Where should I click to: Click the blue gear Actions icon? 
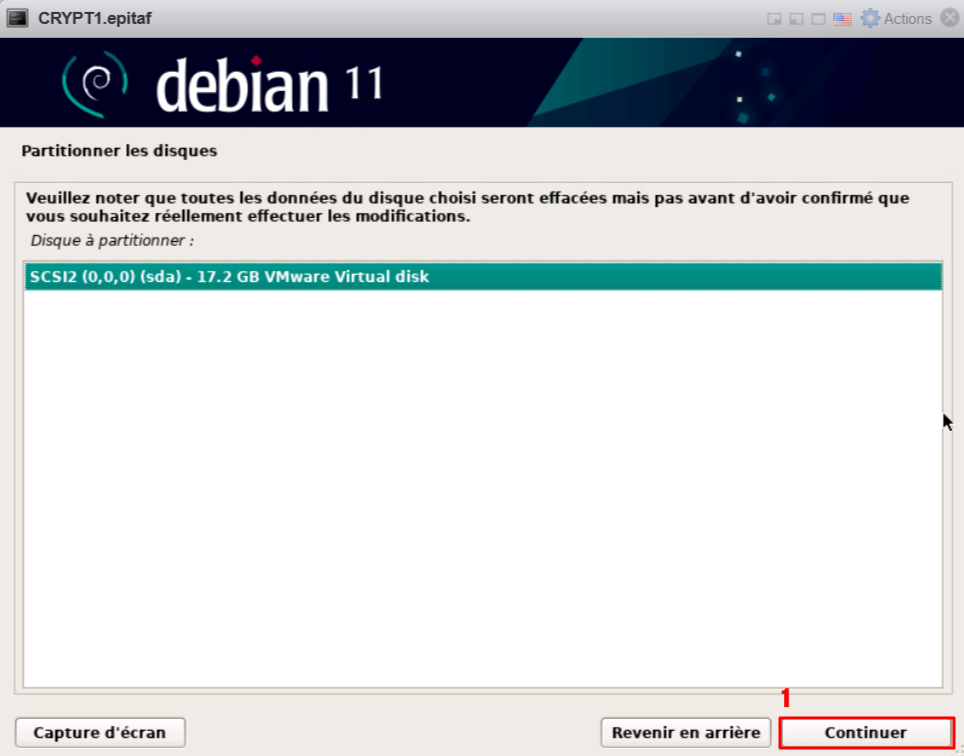click(x=870, y=18)
